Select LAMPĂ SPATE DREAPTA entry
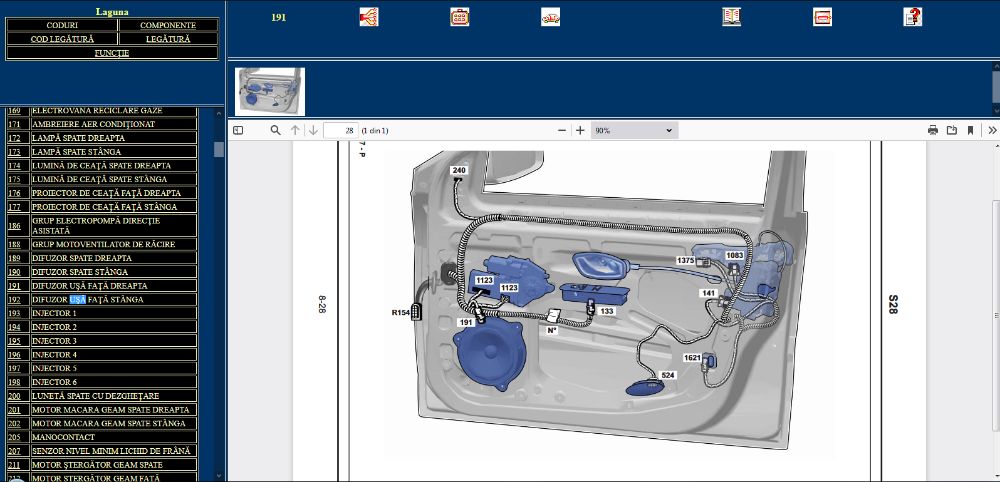This screenshot has width=1000, height=482. click(114, 138)
